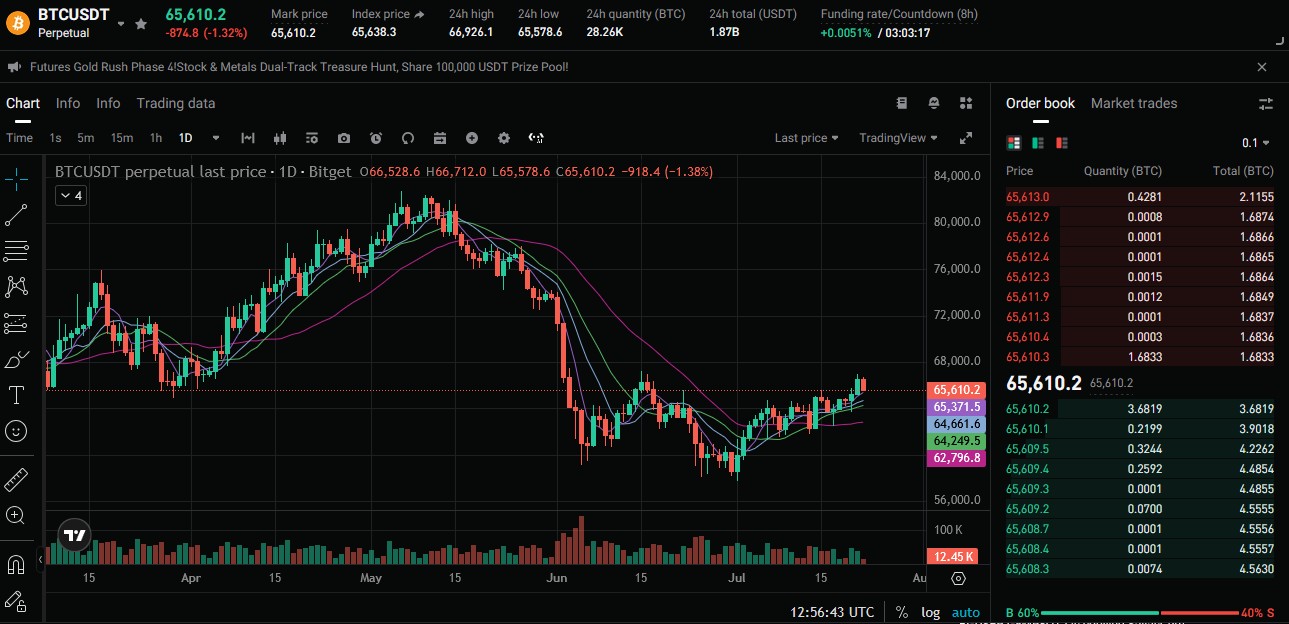Toggle magnet mode in drawing sidebar
This screenshot has width=1289, height=624.
(x=15, y=565)
